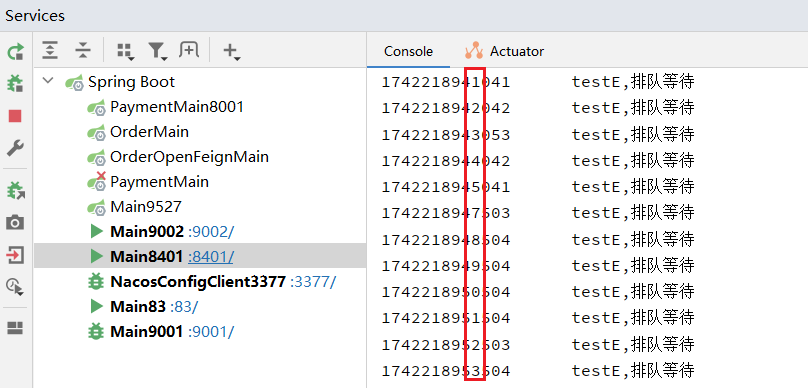This screenshot has width=808, height=388.
Task: Collapse the Spring Boot tree node
Action: [48, 81]
